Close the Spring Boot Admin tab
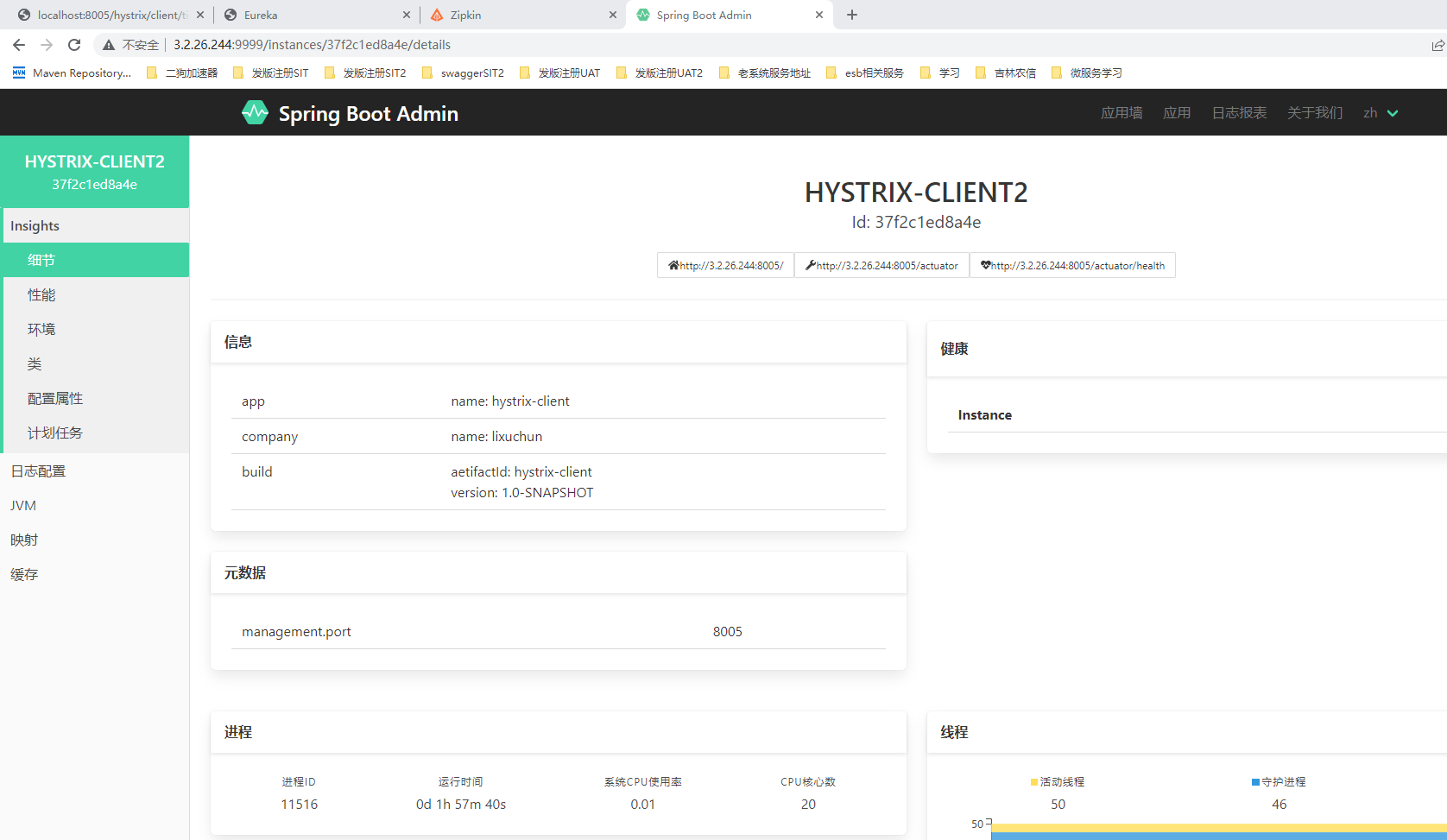 coord(819,15)
